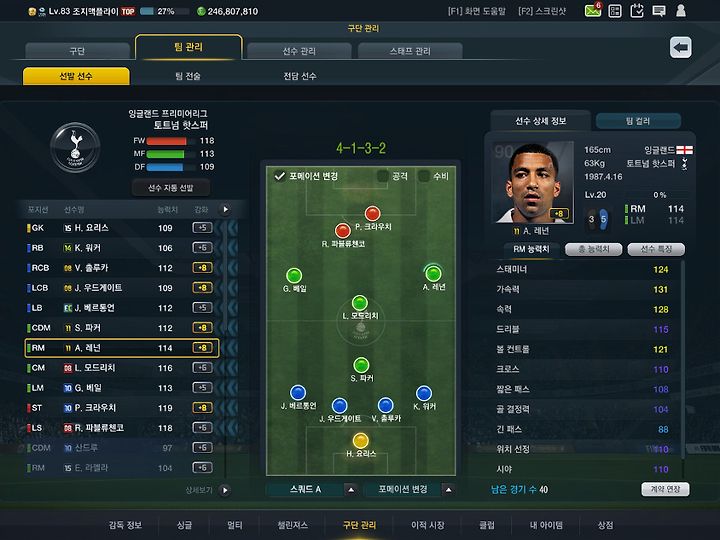Image resolution: width=720 pixels, height=540 pixels.
Task: Open the mail envelope icon
Action: [593, 10]
